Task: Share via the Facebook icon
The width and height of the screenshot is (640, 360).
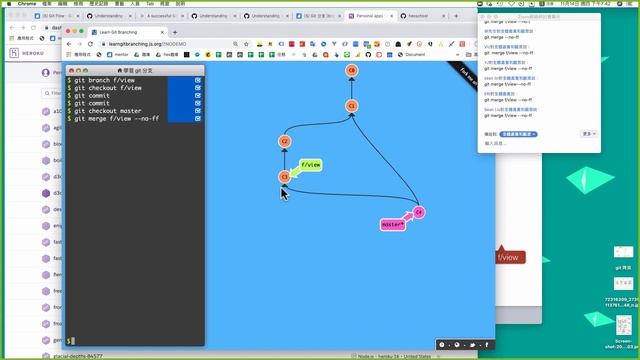Action: (487, 345)
